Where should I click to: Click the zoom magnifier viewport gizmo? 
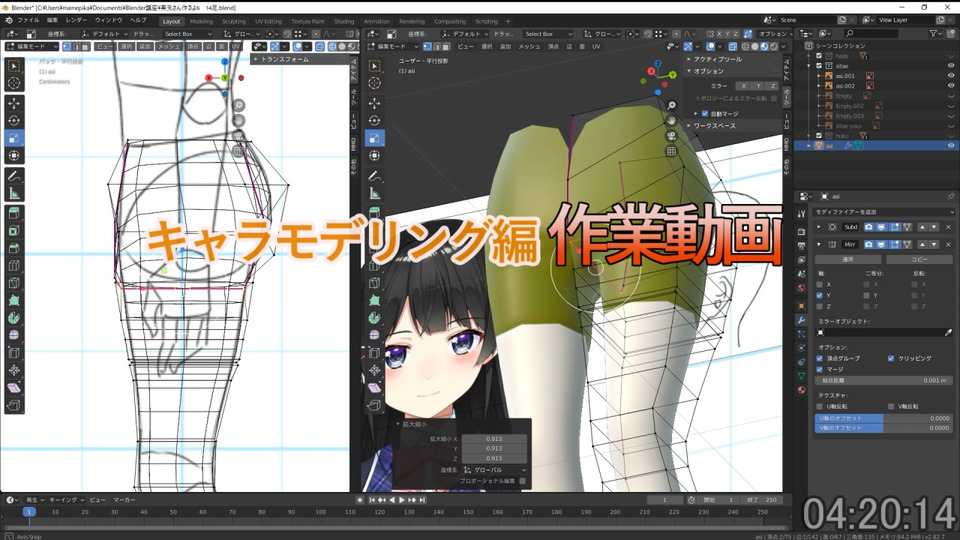672,105
